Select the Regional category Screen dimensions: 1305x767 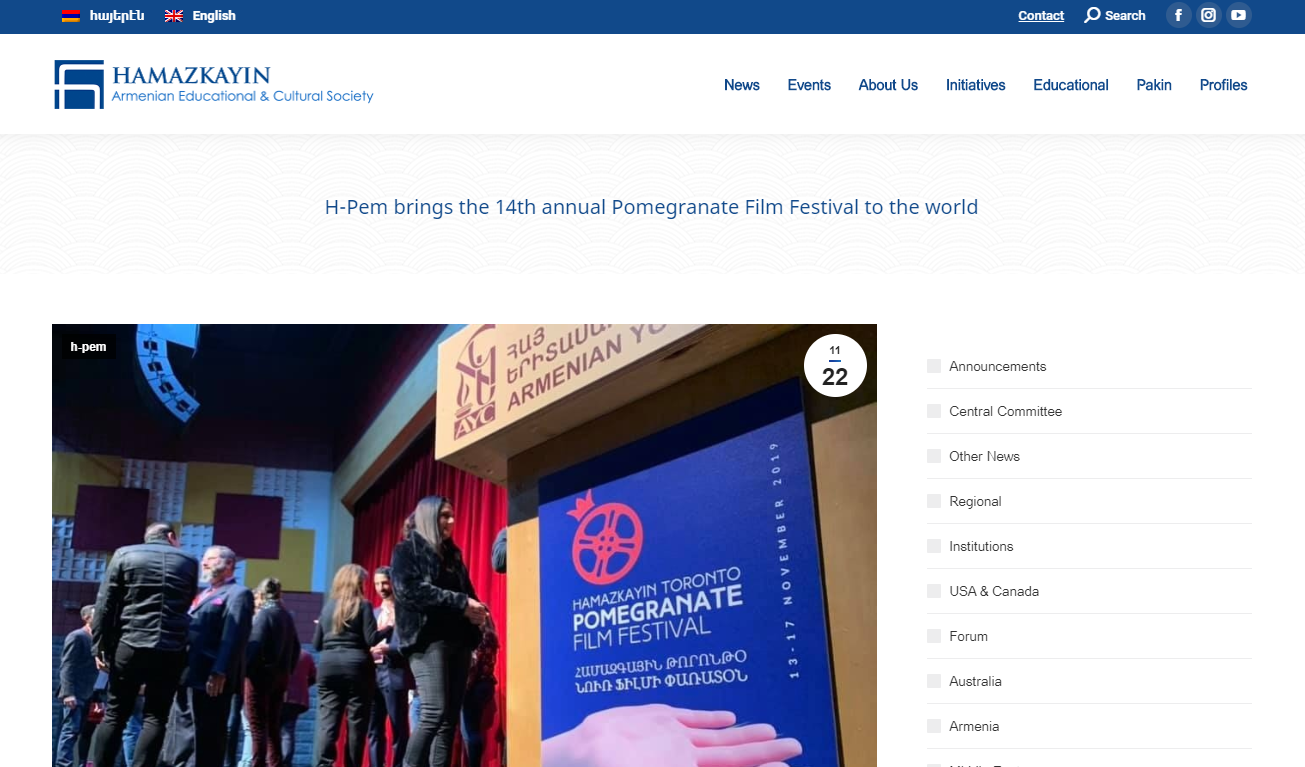tap(975, 501)
